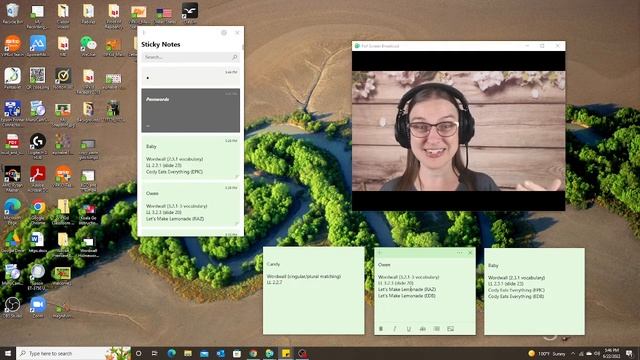Viewport: 640px width, 360px height.
Task: Open the Google Drive desktop icon
Action: (x=12, y=242)
